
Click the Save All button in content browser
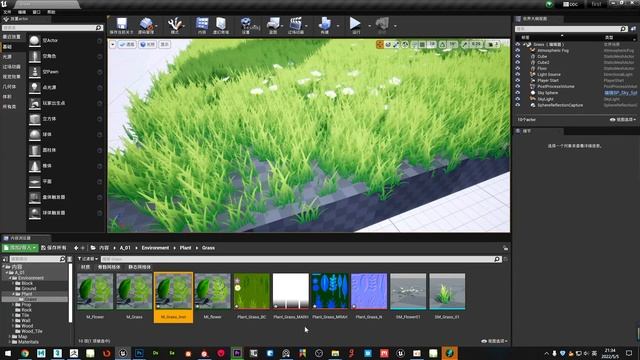[x=53, y=248]
